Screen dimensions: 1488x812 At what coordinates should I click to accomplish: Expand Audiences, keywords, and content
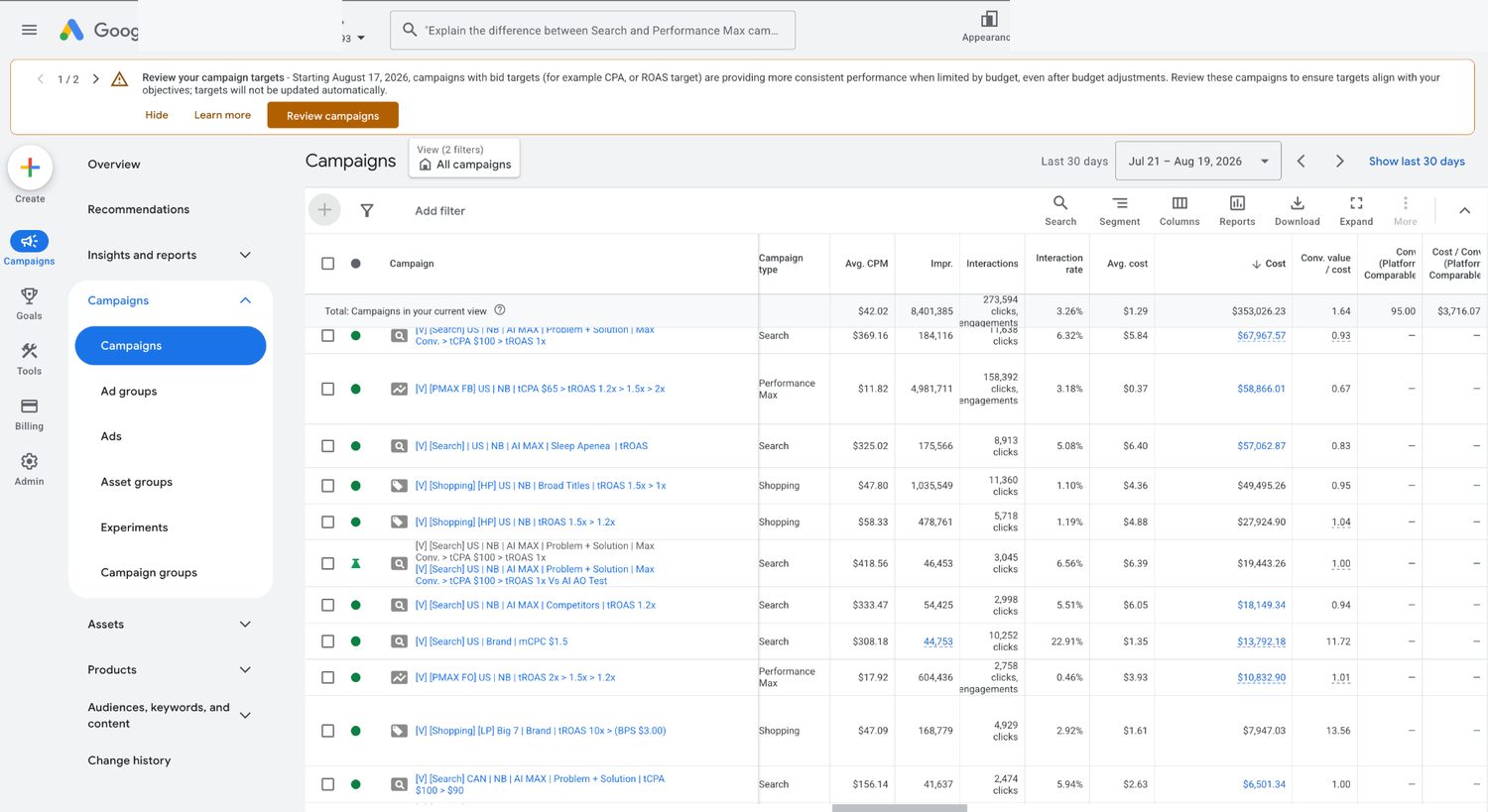point(245,715)
